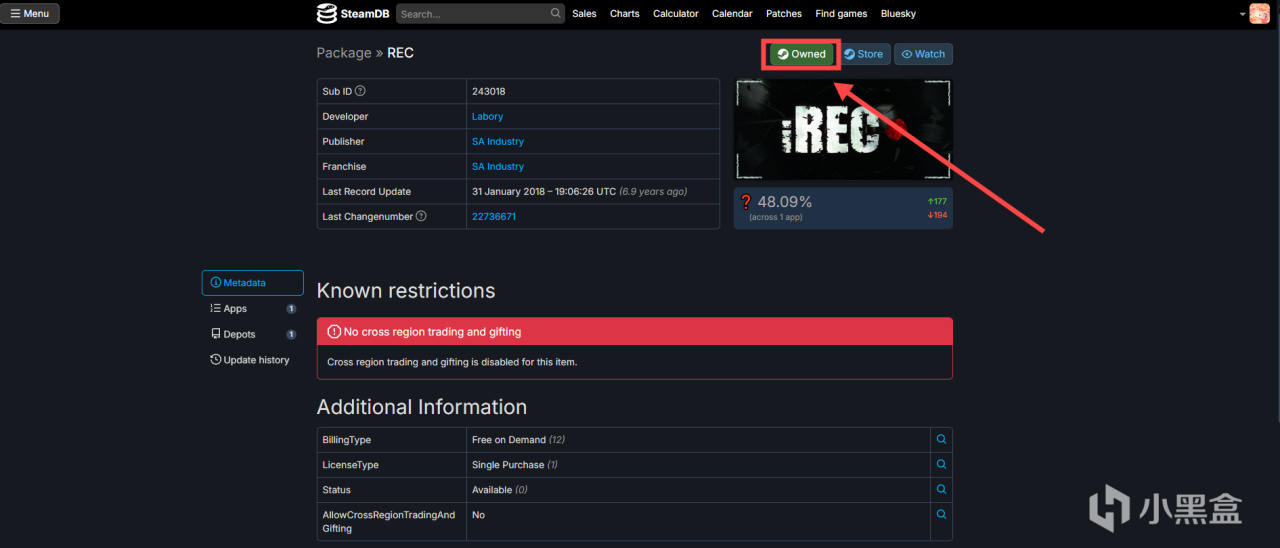
Task: Click the Free on Demand value
Action: coord(509,440)
